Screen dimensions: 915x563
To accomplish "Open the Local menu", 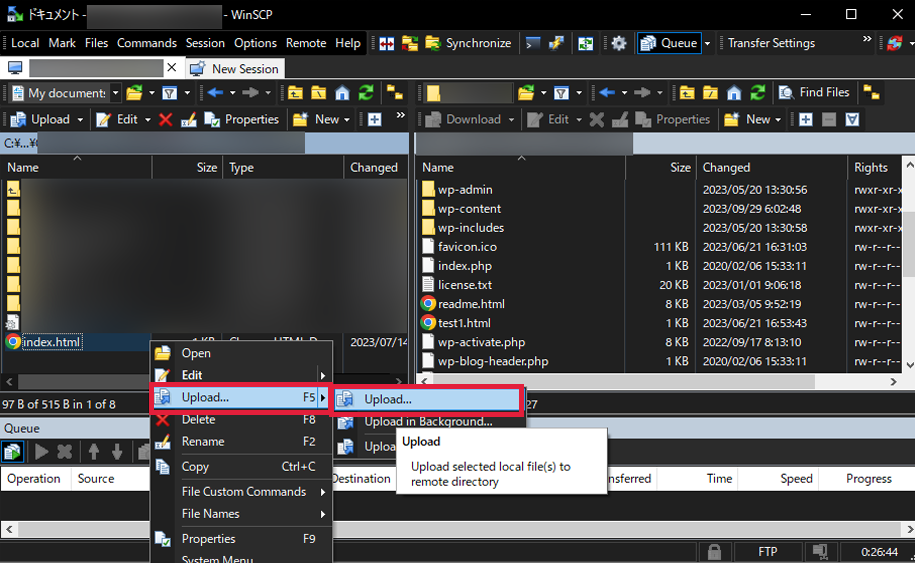I will [25, 43].
